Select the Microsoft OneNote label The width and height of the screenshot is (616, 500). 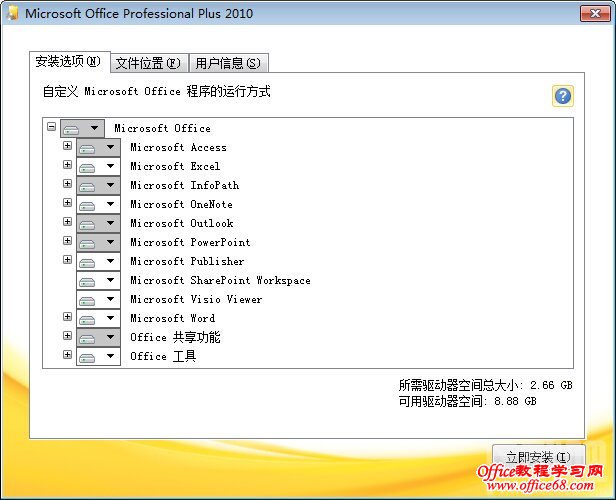182,205
